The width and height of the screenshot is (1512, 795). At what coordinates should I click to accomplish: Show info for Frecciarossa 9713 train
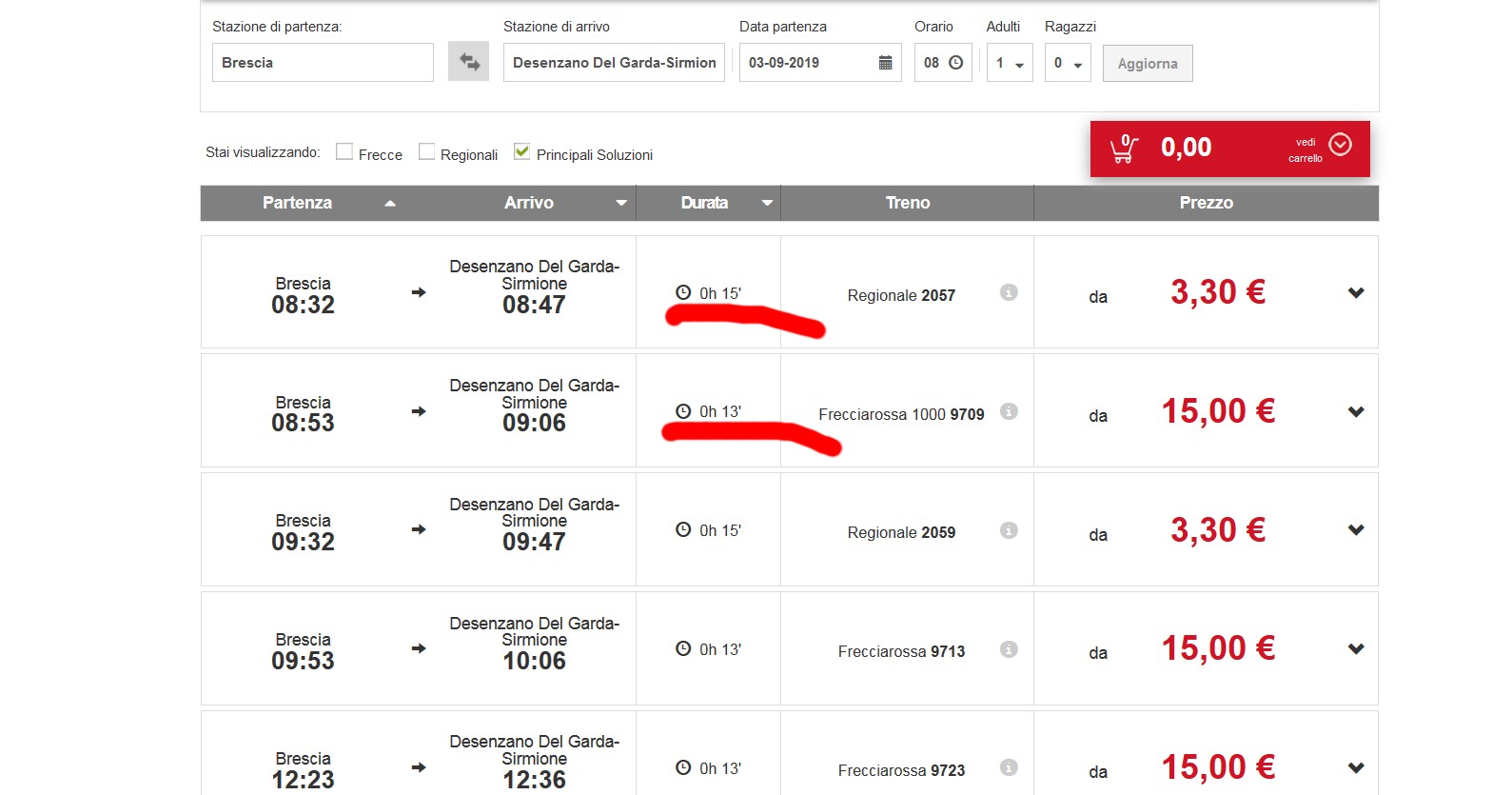point(1009,649)
